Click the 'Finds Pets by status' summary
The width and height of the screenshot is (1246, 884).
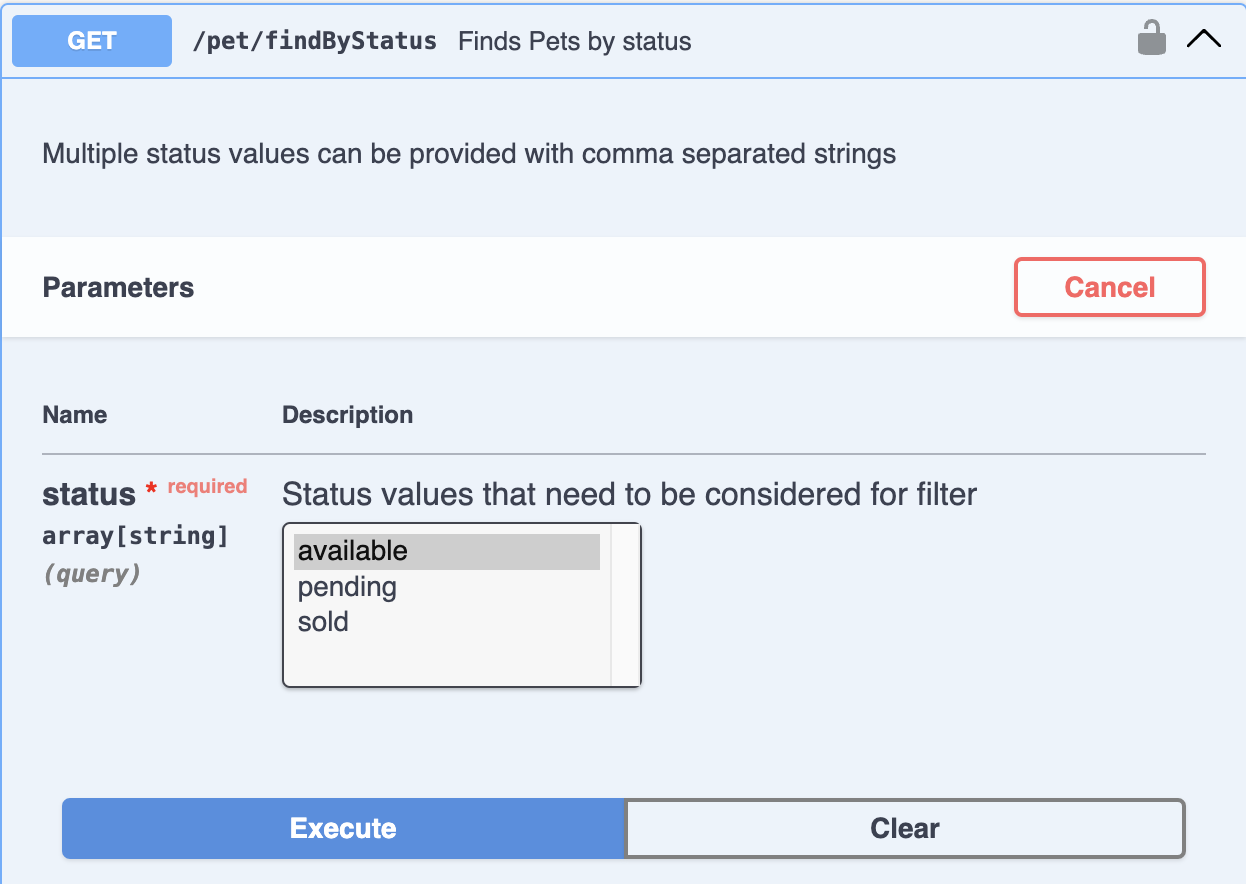coord(575,41)
